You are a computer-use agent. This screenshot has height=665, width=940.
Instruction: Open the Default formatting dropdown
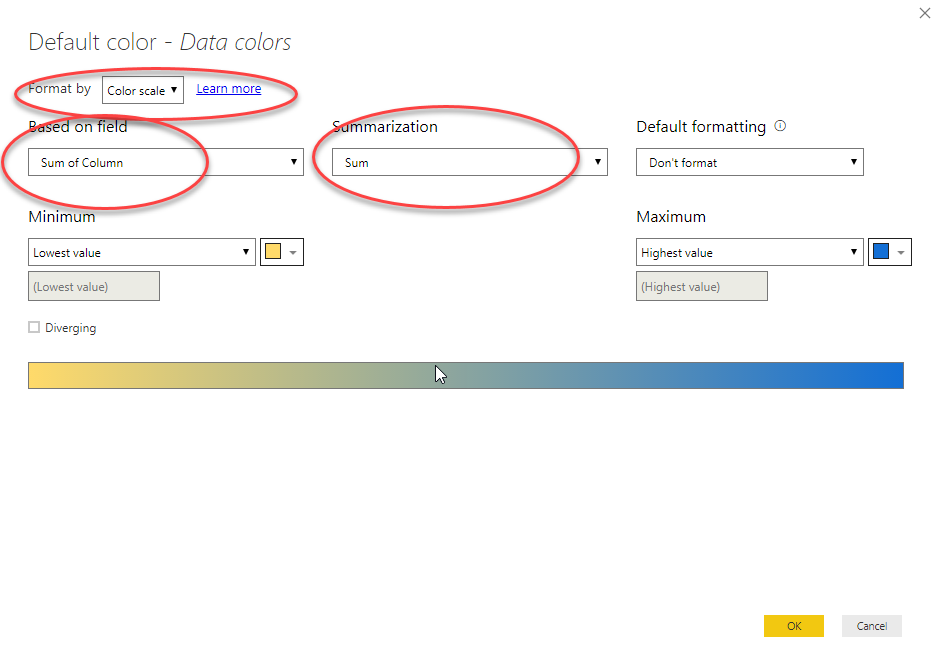click(750, 162)
